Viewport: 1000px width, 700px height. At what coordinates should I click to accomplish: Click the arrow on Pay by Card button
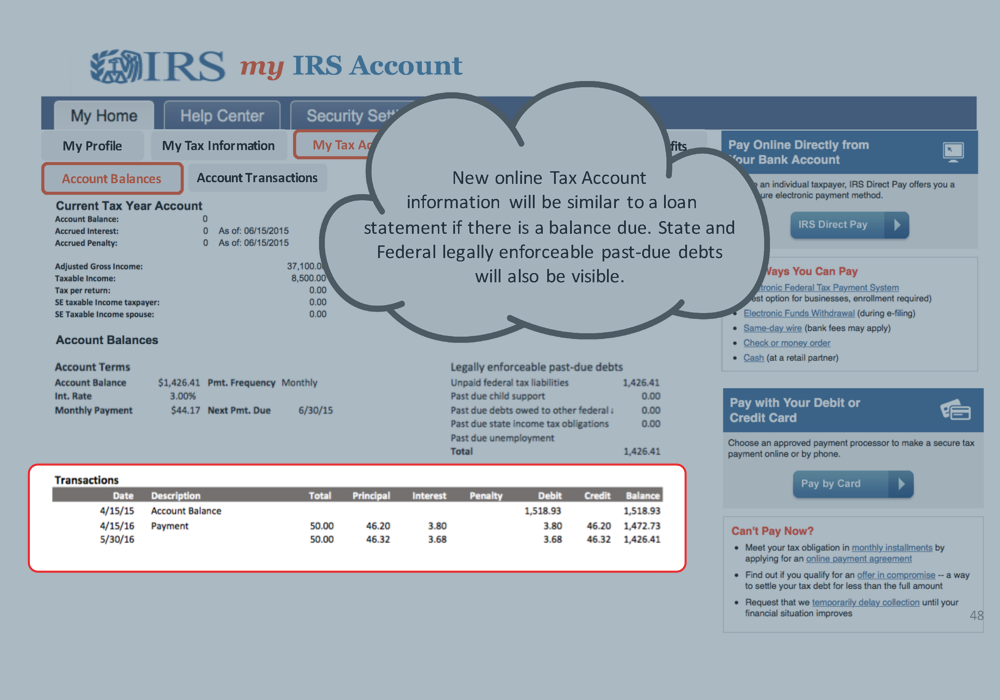(900, 484)
